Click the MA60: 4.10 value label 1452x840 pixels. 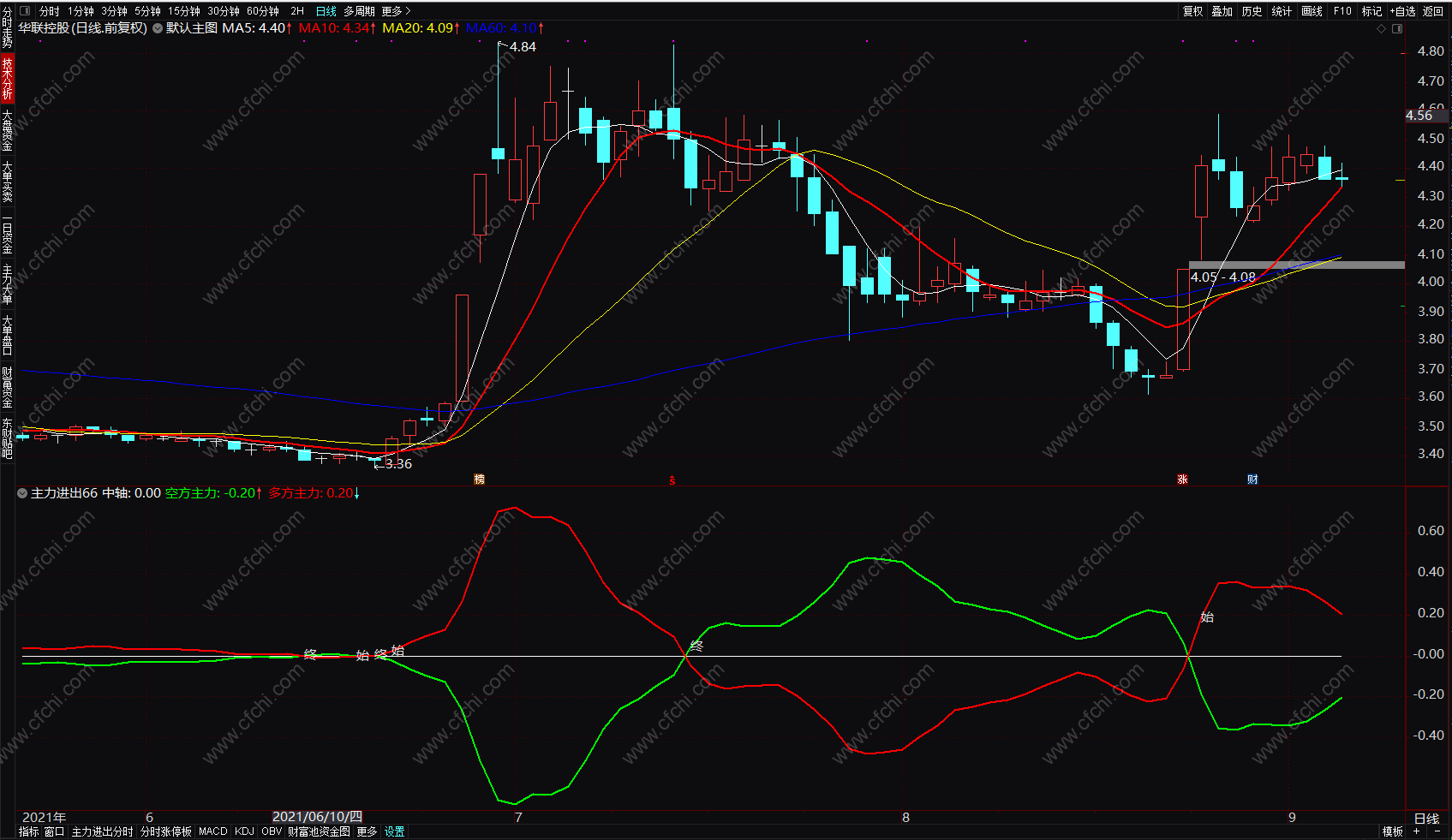pyautogui.click(x=505, y=28)
